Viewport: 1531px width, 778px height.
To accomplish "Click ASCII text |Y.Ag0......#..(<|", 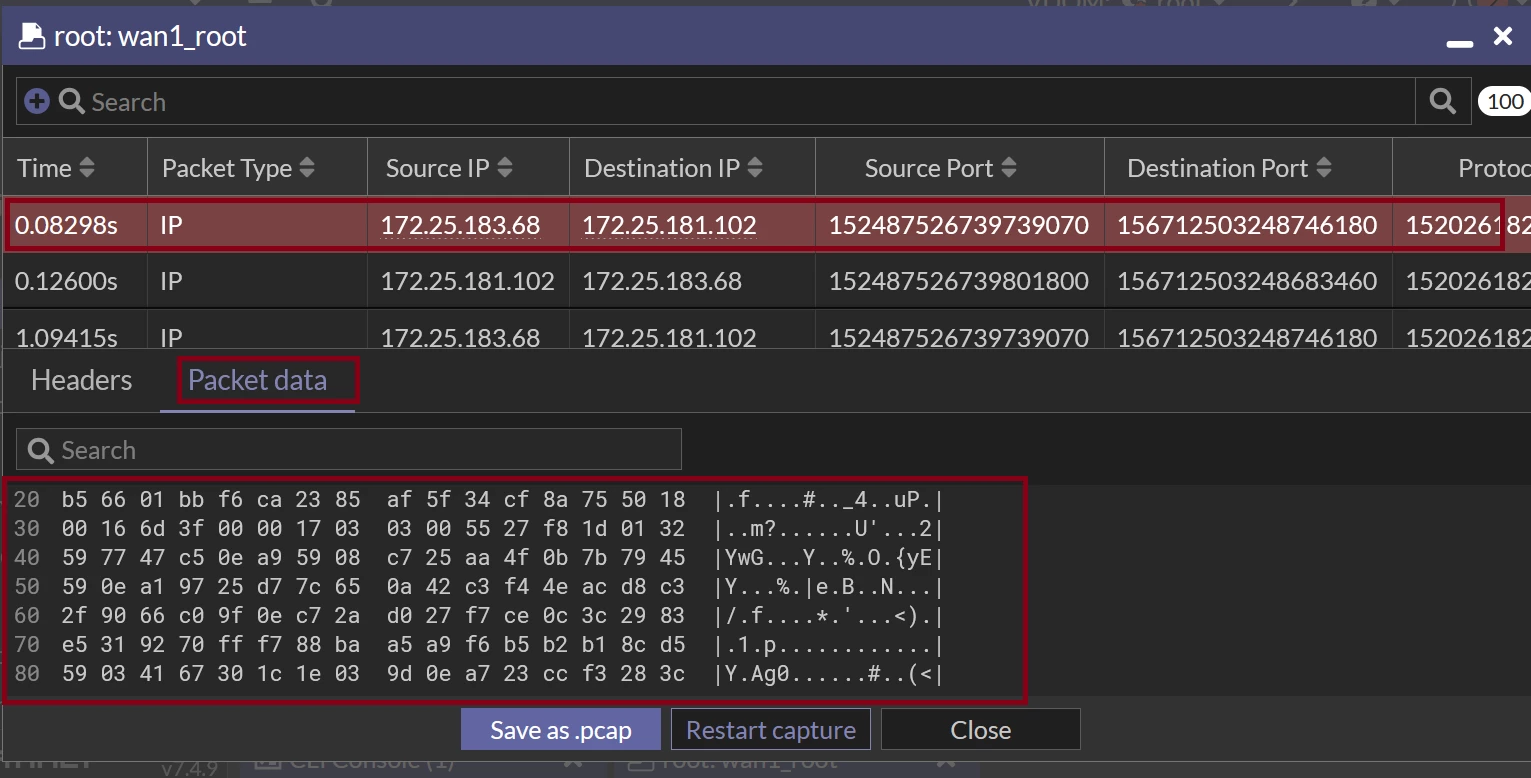I will click(829, 674).
